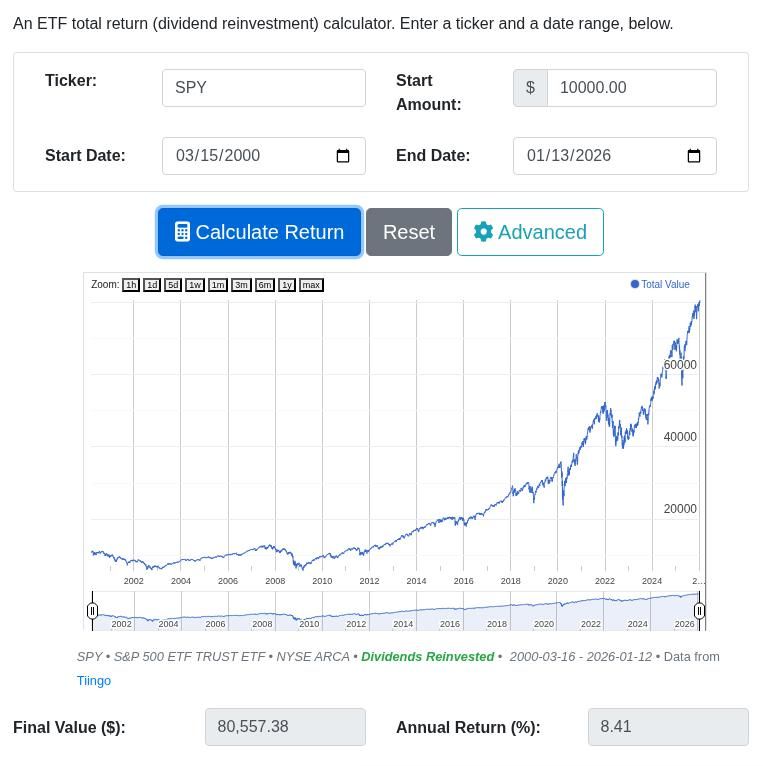Set chart zoom to 1w
The width and height of the screenshot is (763, 766).
point(194,285)
